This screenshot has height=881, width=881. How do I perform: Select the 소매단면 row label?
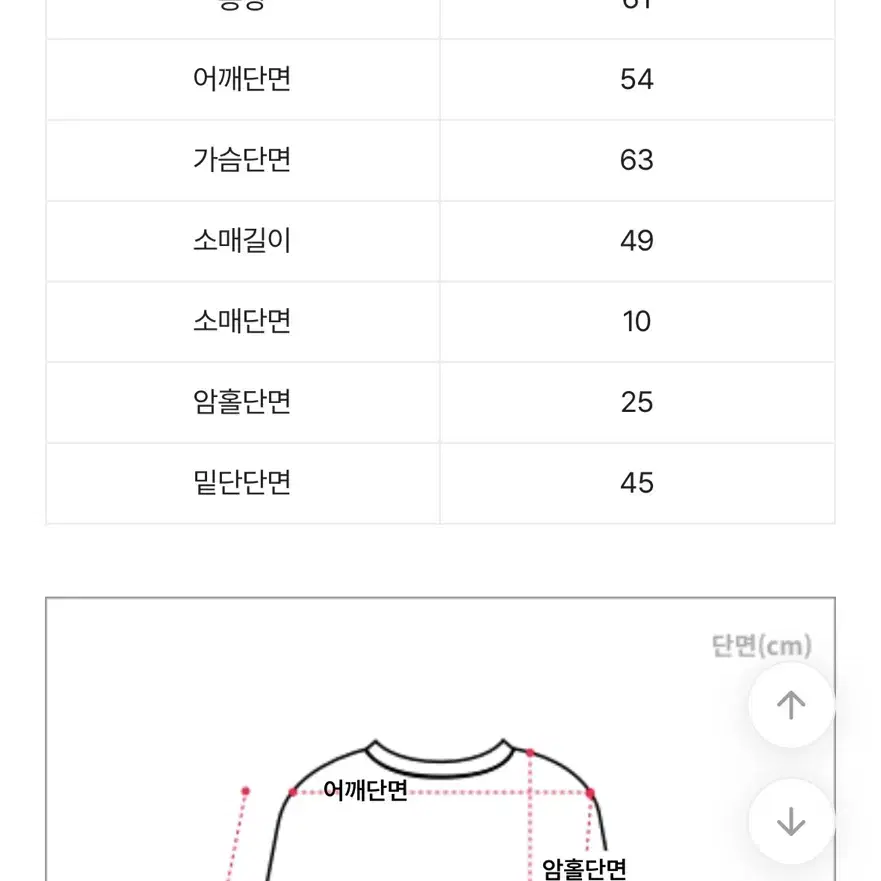click(242, 321)
